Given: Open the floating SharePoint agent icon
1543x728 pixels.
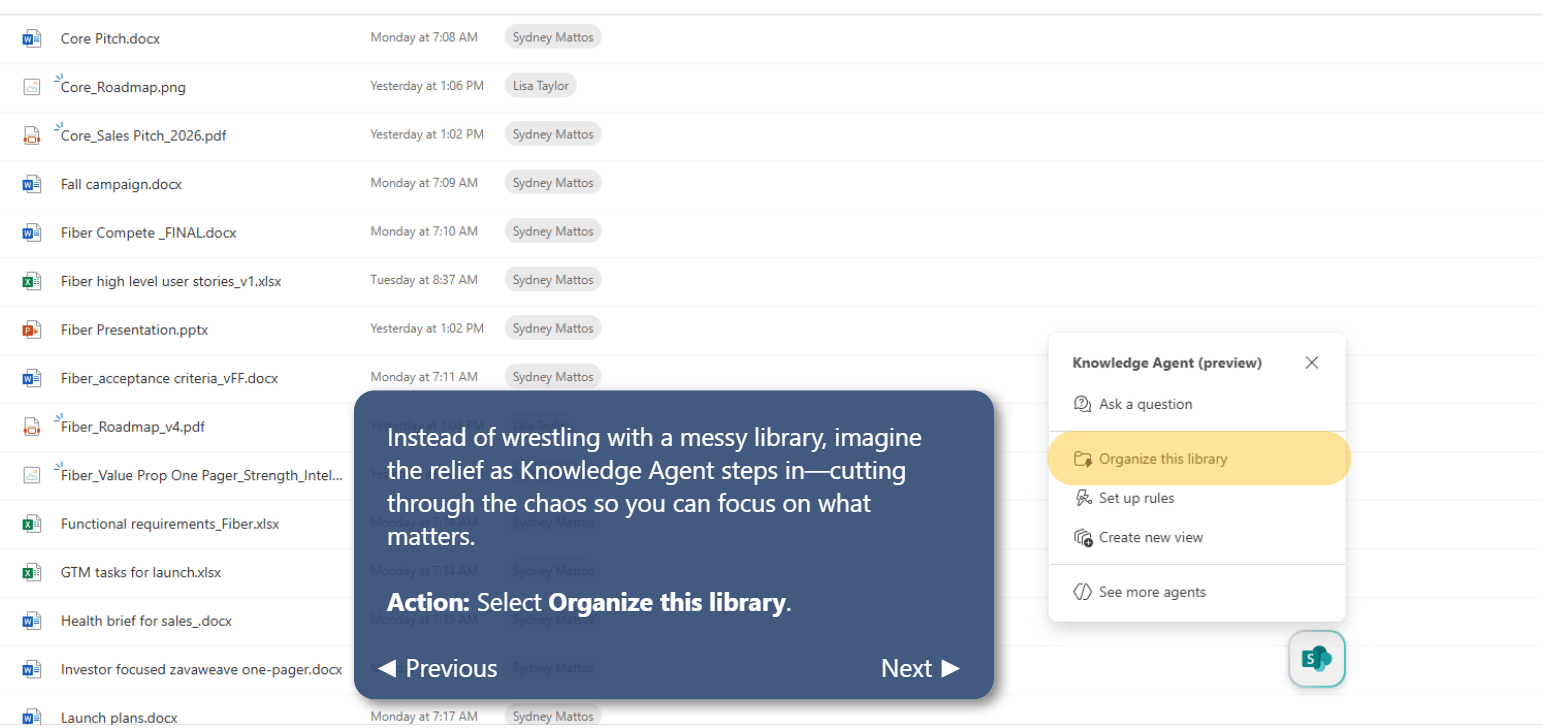Looking at the screenshot, I should 1316,659.
